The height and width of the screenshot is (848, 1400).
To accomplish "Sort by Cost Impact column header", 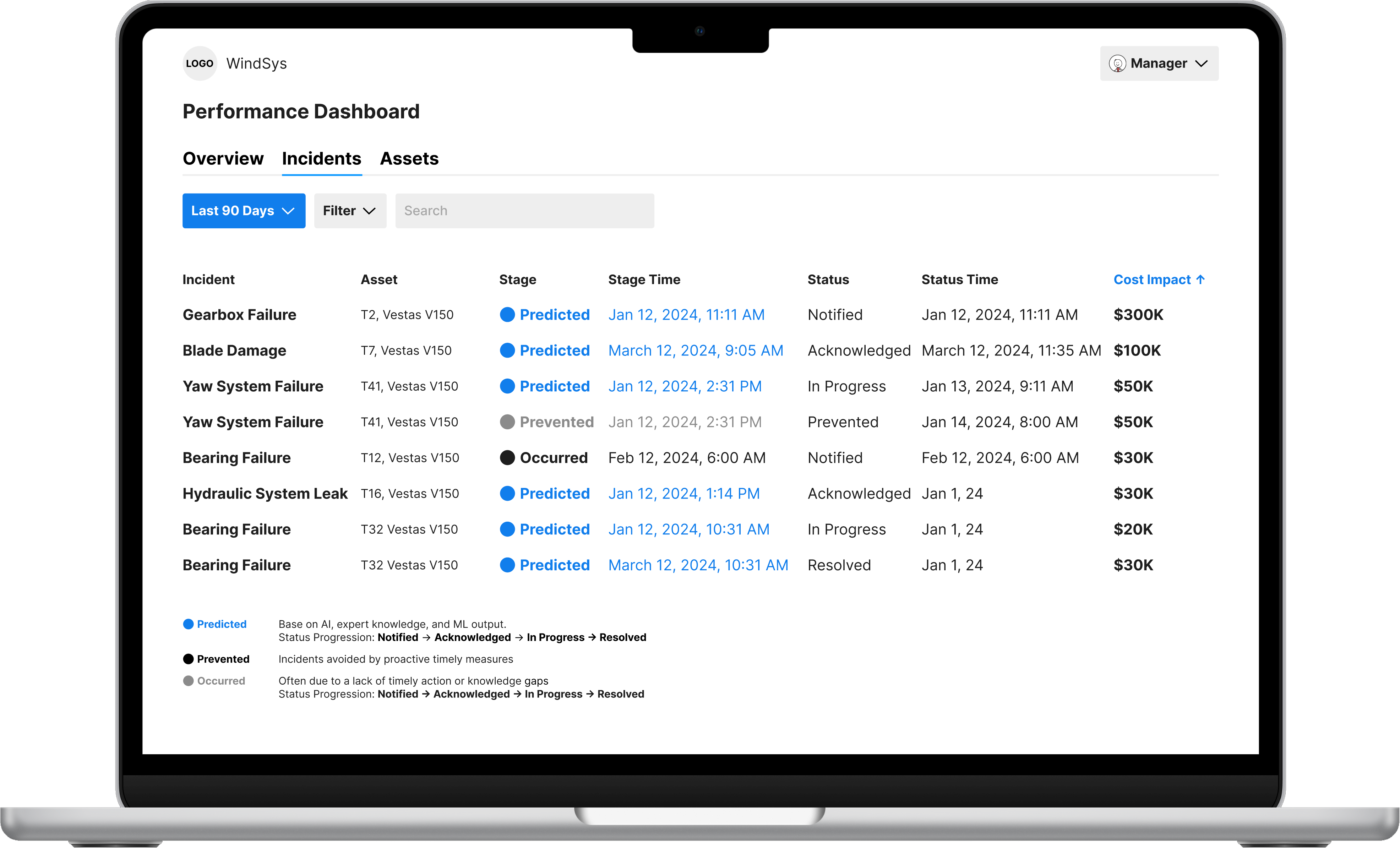I will tap(1152, 279).
